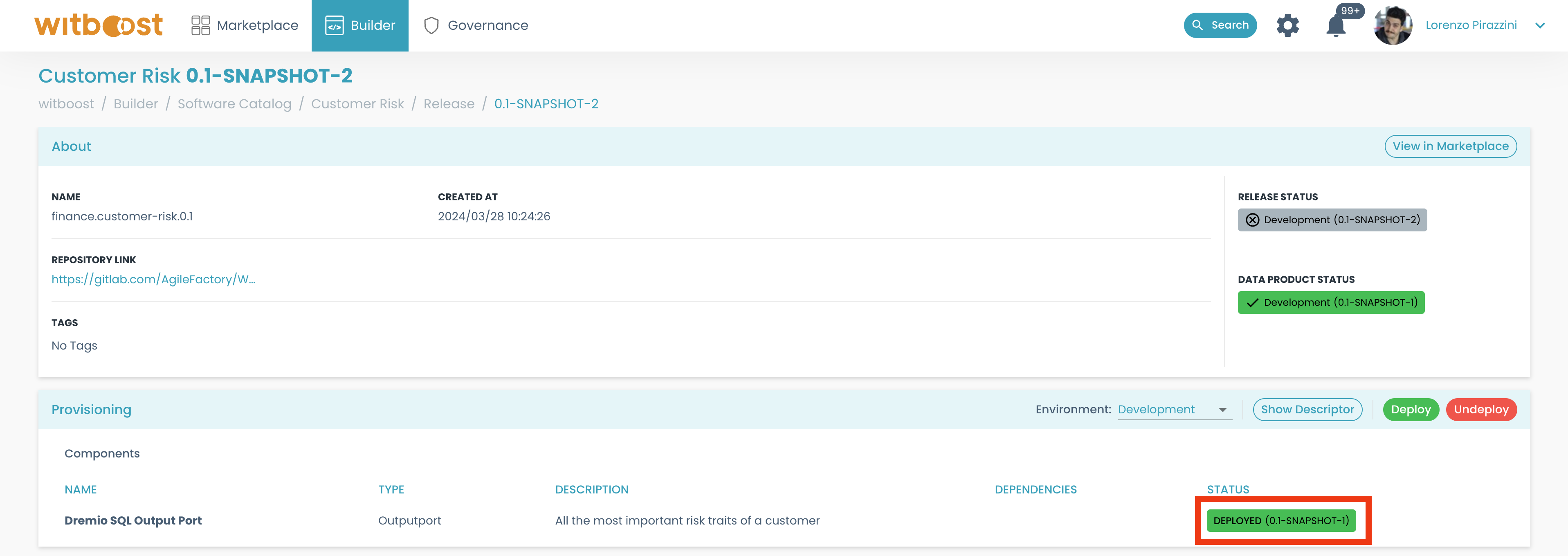1568x556 pixels.
Task: Open the Governance shield icon
Action: click(x=432, y=25)
